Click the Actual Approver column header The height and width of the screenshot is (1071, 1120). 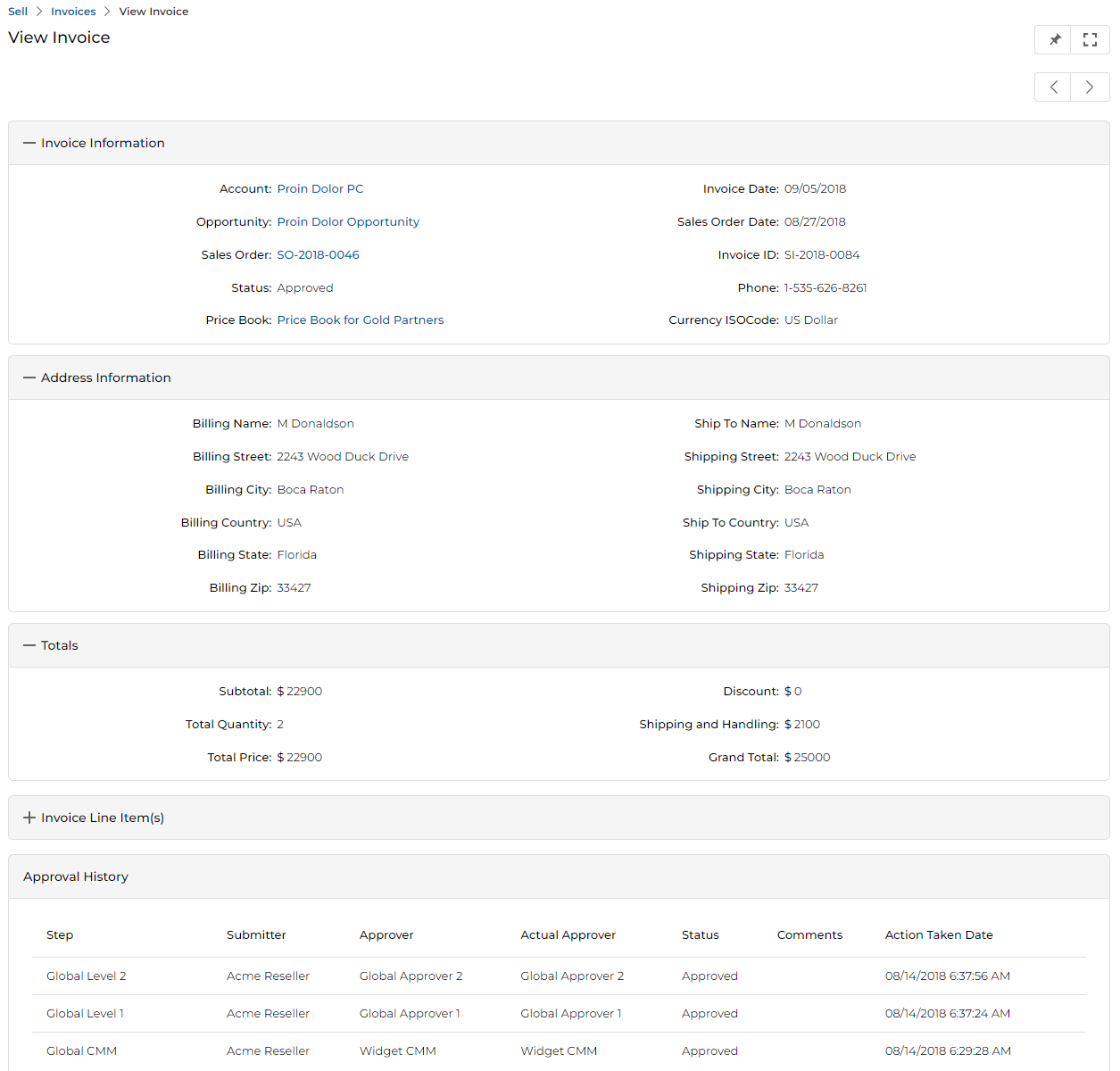(x=568, y=934)
